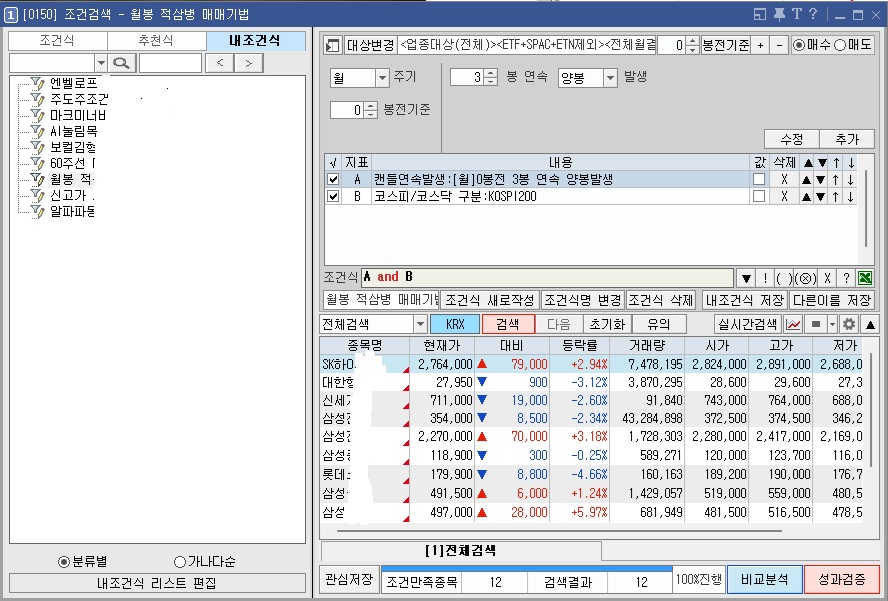Click the magnifier search icon in left panel
Viewport: 888px width, 601px height.
coord(122,63)
